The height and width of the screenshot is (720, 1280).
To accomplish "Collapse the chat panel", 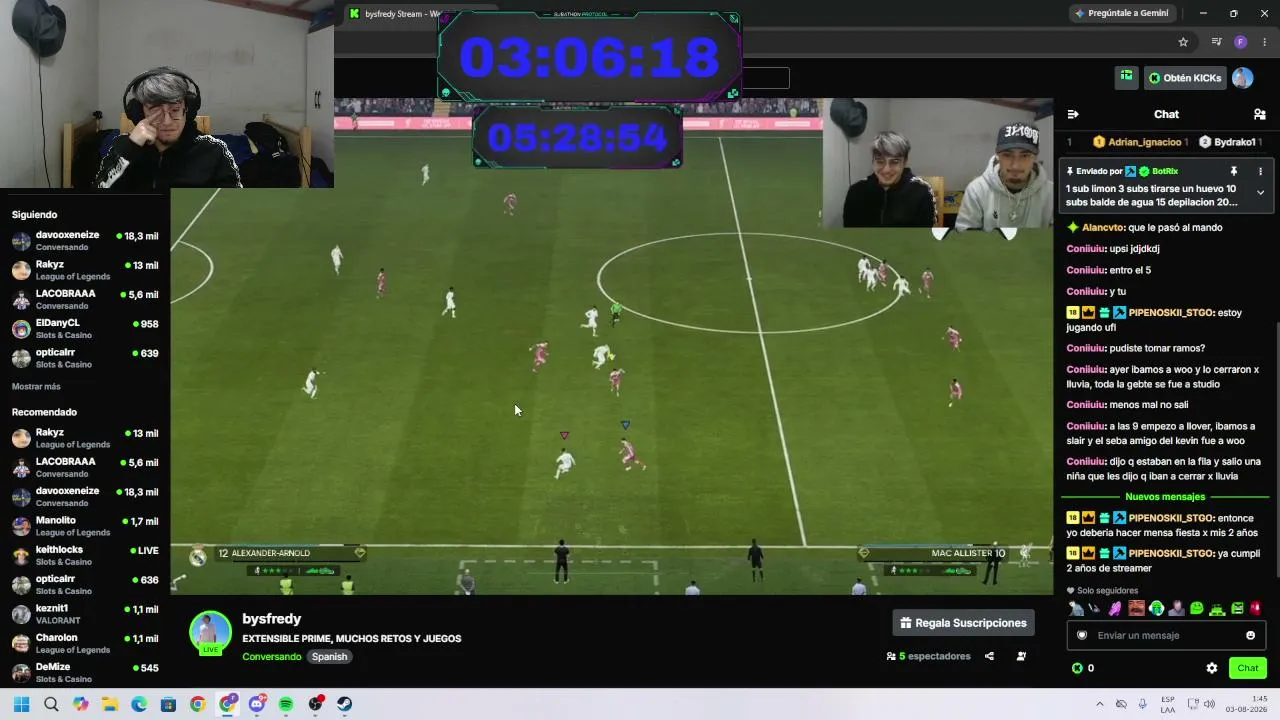I will point(1073,114).
